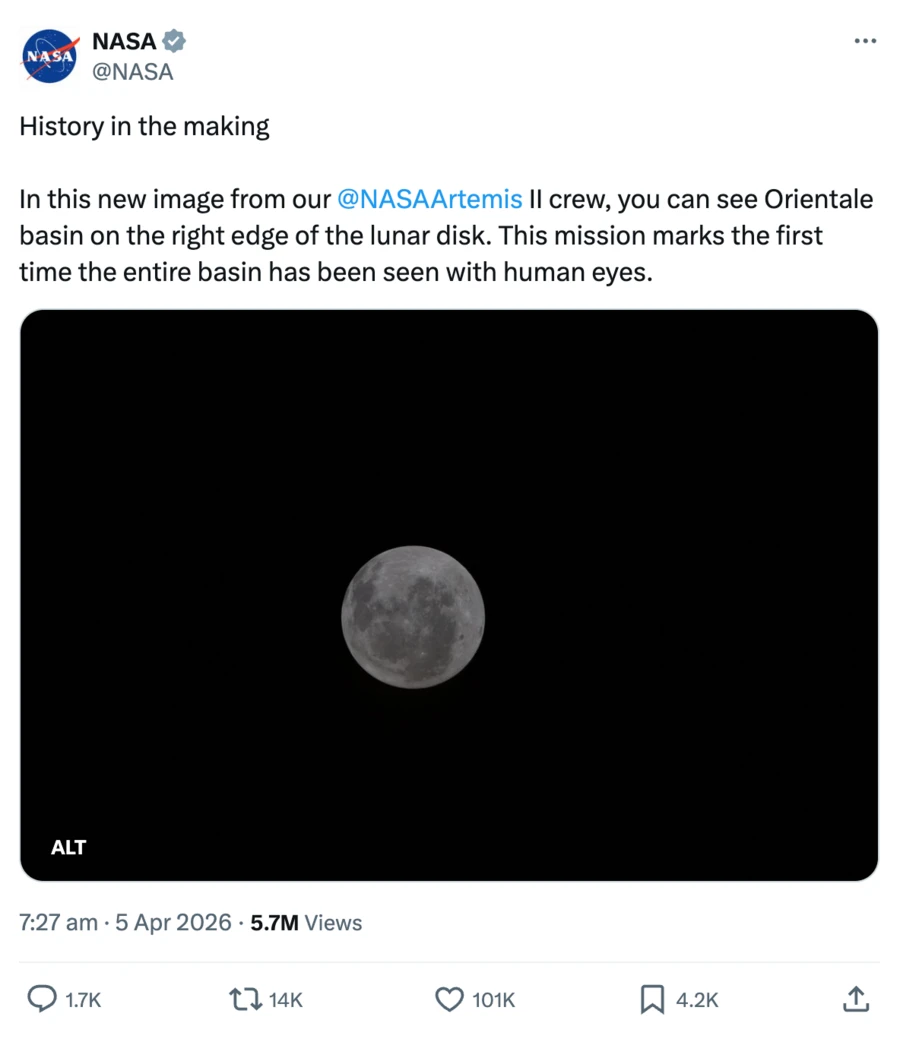Click the NASA display name

click(x=124, y=42)
